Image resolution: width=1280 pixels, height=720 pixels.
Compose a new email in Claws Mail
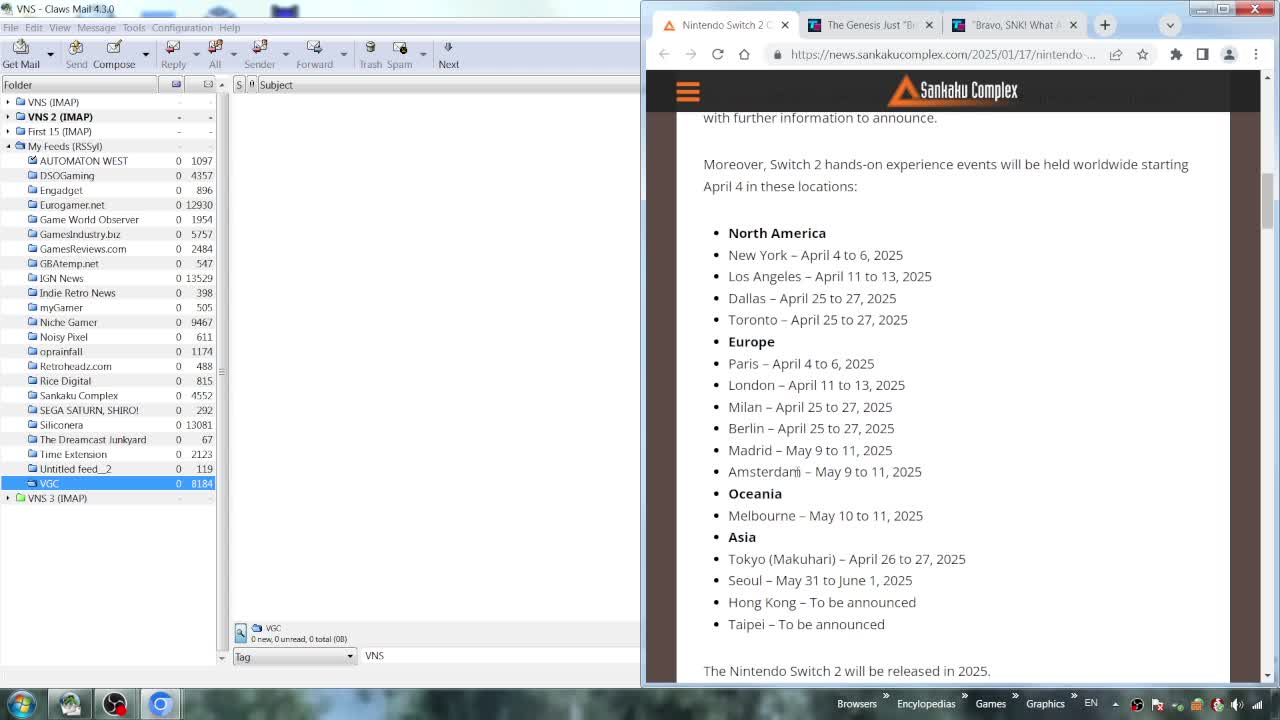(x=114, y=54)
